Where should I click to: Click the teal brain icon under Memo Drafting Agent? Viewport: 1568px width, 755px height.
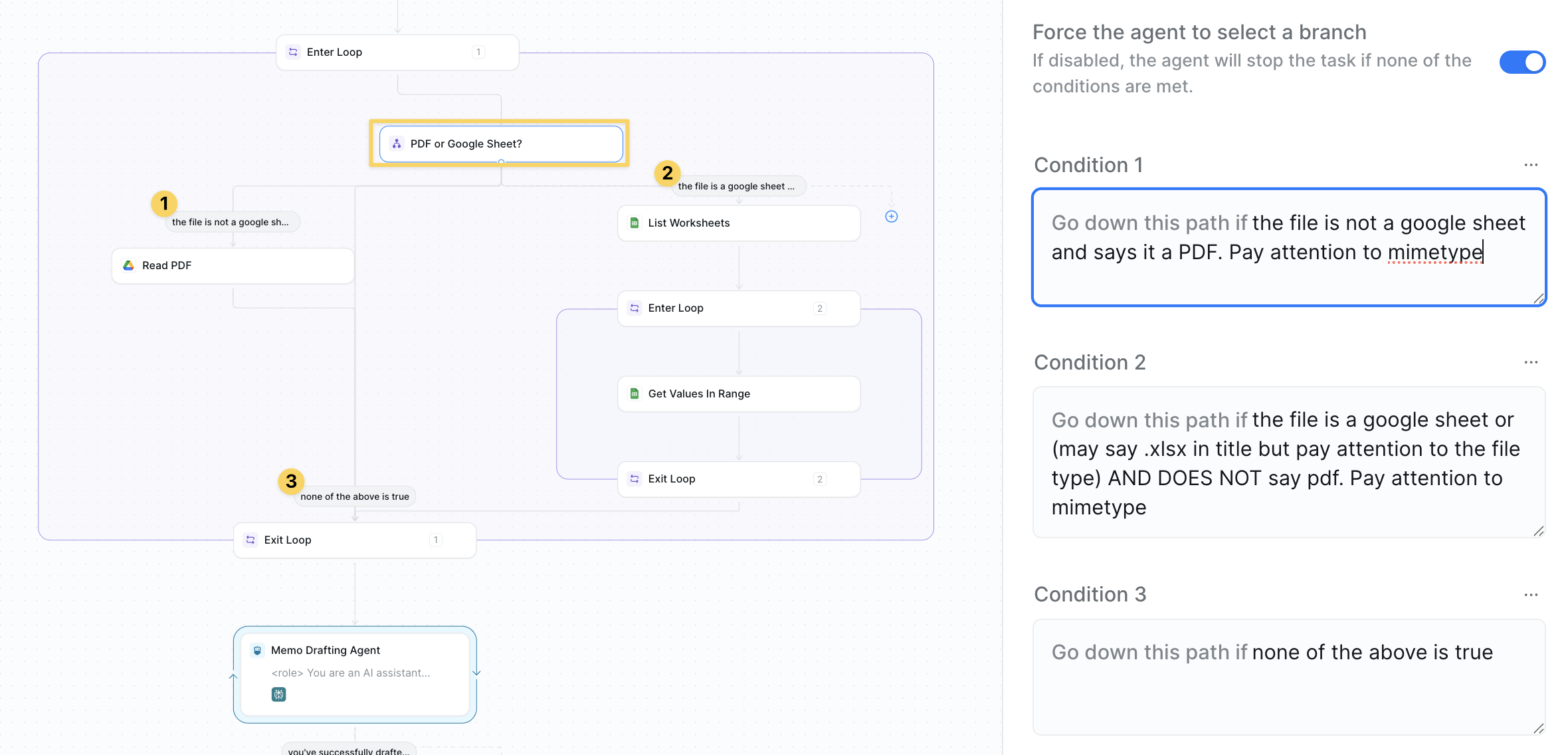pyautogui.click(x=278, y=695)
